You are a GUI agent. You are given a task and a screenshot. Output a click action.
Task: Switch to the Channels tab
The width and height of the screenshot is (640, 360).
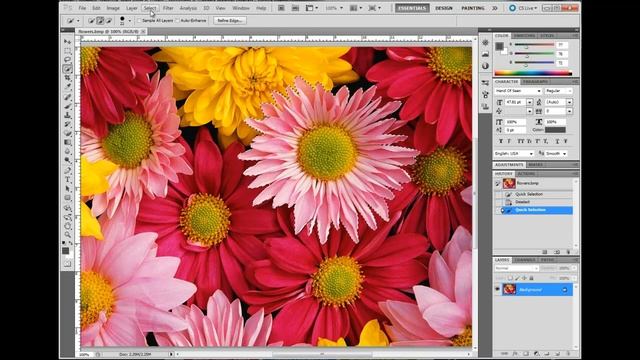[524, 260]
